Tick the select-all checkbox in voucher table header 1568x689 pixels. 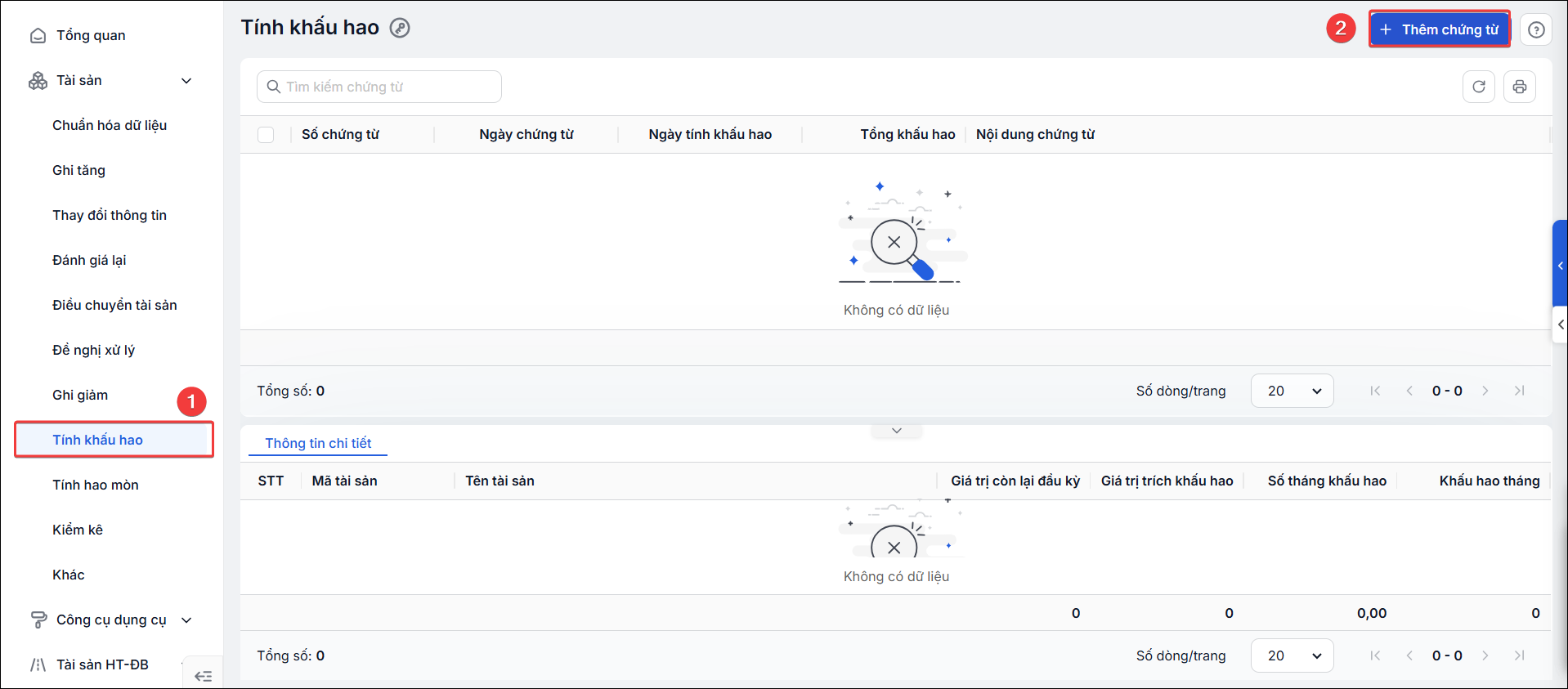266,135
